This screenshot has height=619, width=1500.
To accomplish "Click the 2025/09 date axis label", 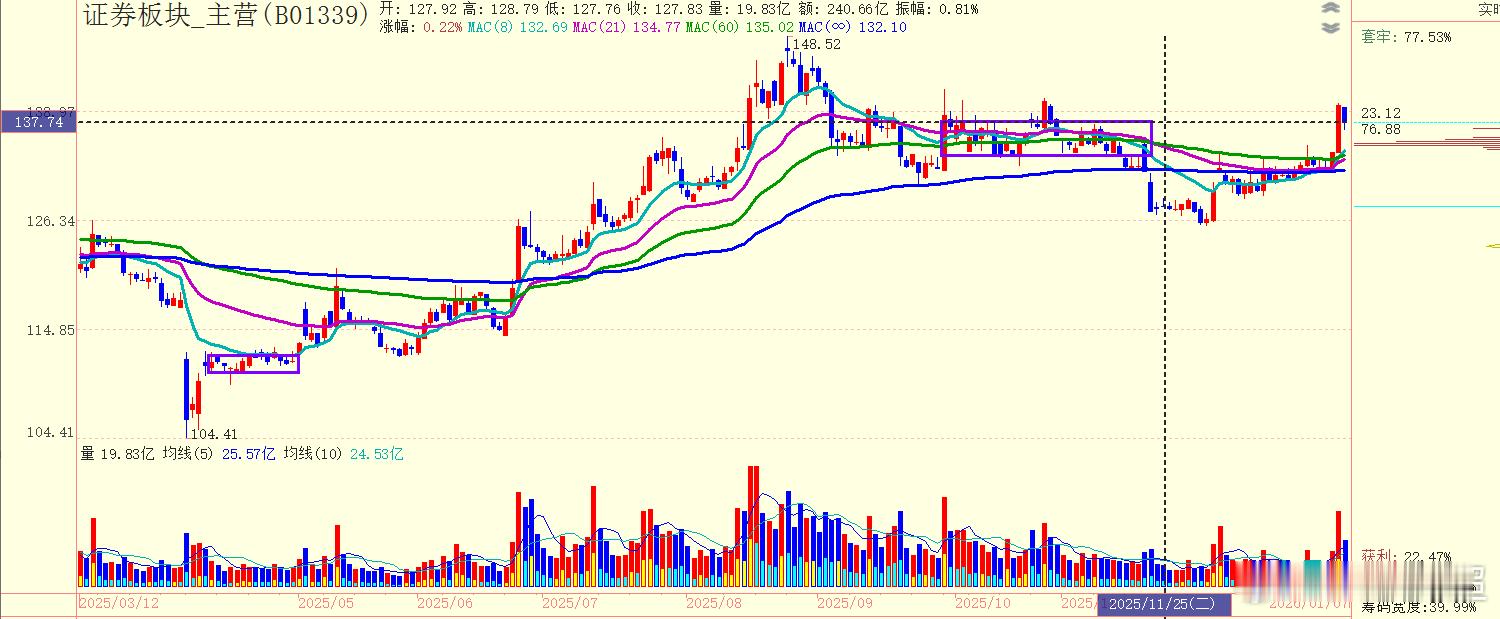I will pyautogui.click(x=845, y=603).
